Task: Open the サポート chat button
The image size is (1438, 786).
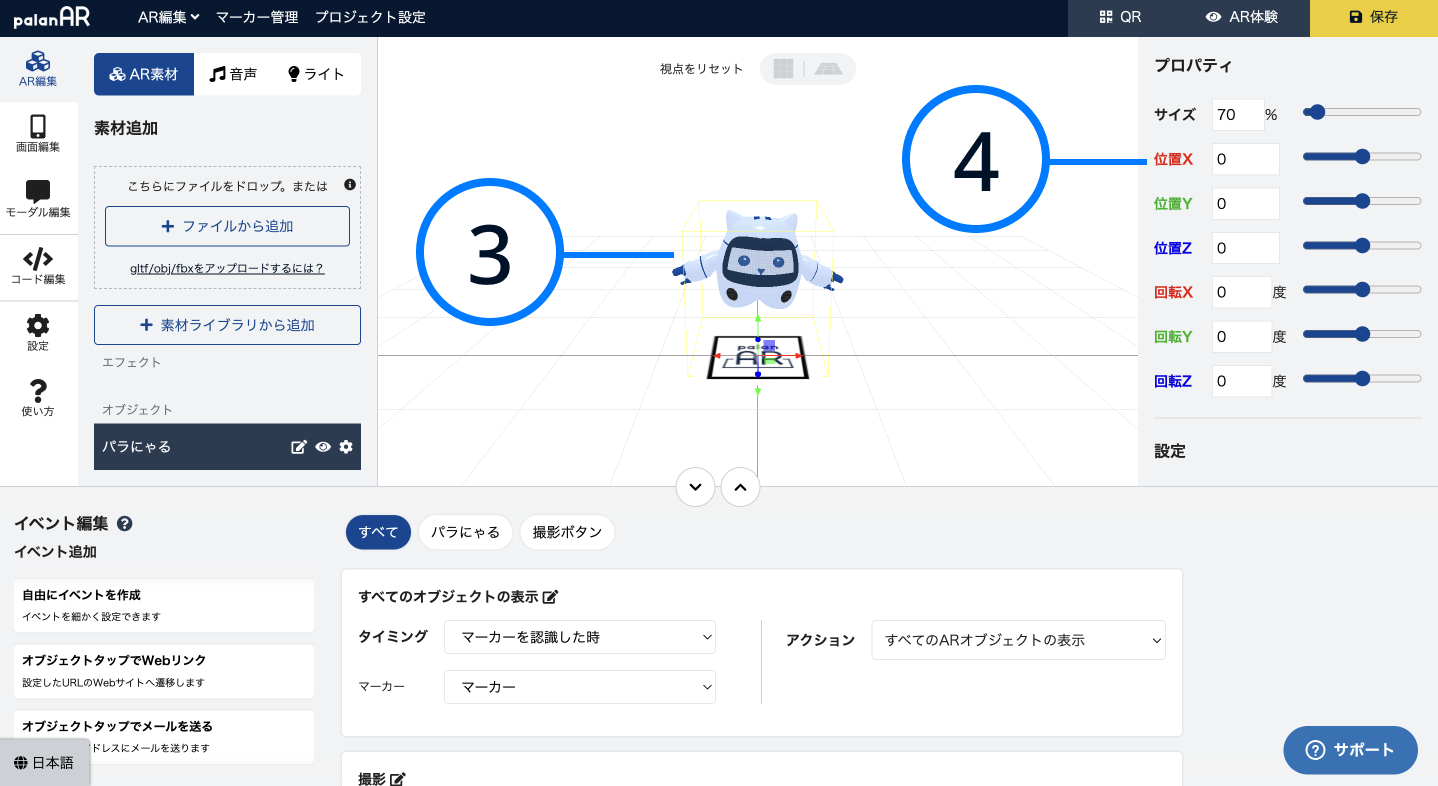Action: click(x=1350, y=750)
